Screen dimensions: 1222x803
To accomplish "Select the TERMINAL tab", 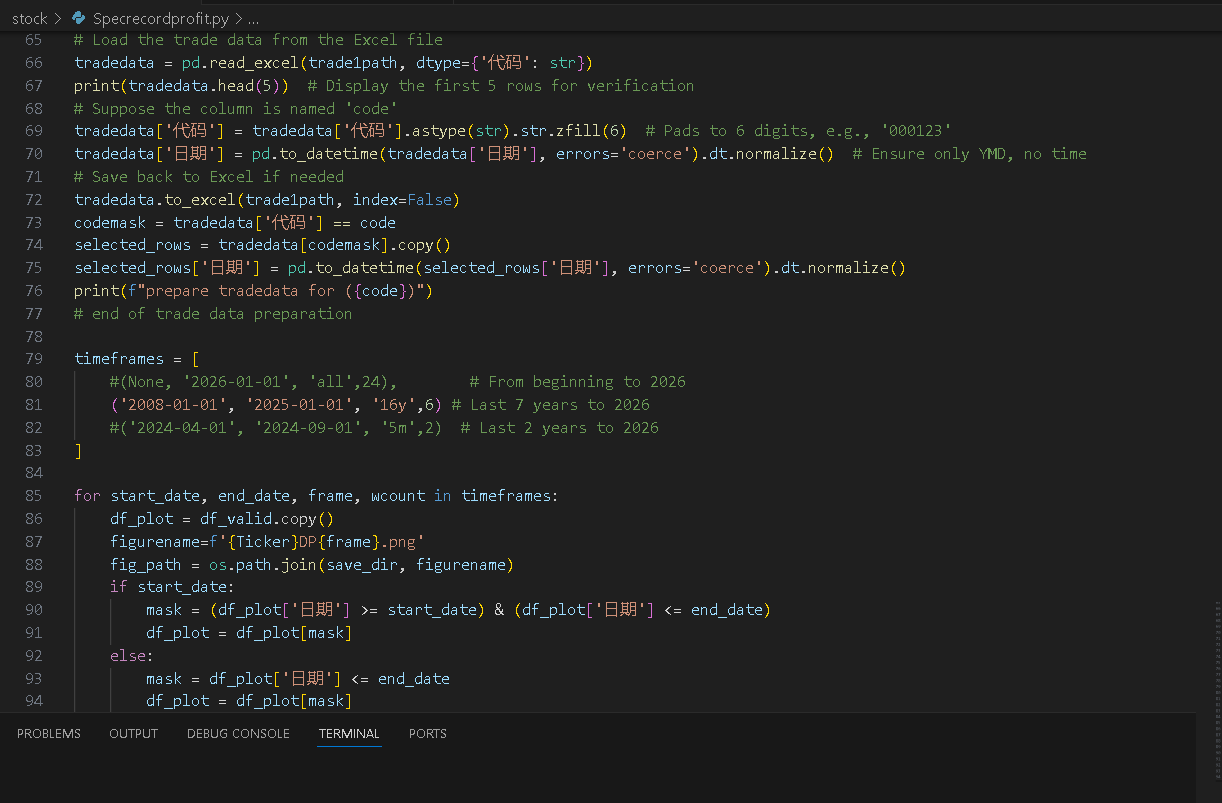I will tap(349, 733).
